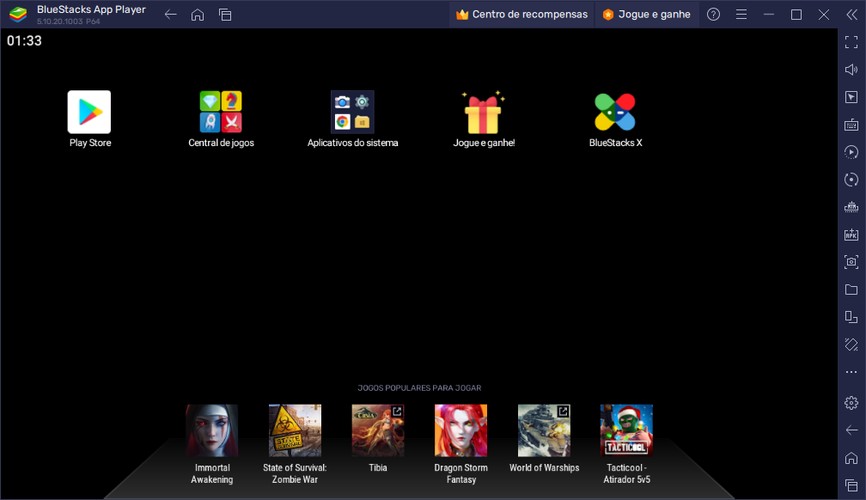Go back using top bar arrow
866x500 pixels.
pos(171,15)
